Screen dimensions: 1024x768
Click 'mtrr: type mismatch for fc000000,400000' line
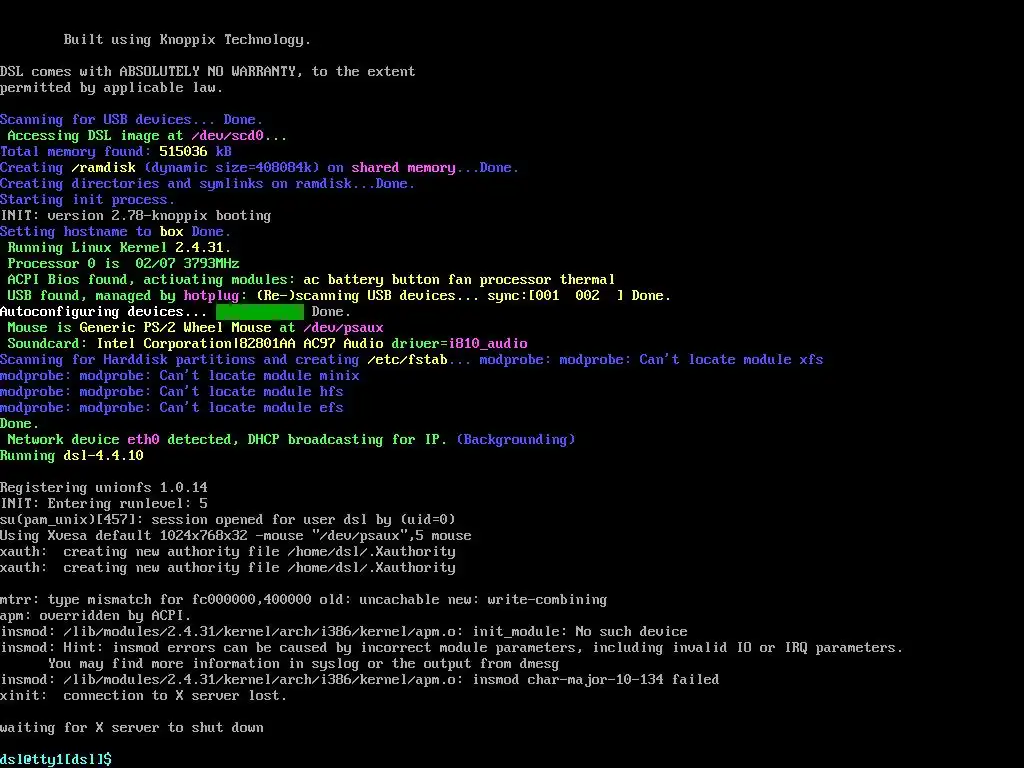pos(304,600)
